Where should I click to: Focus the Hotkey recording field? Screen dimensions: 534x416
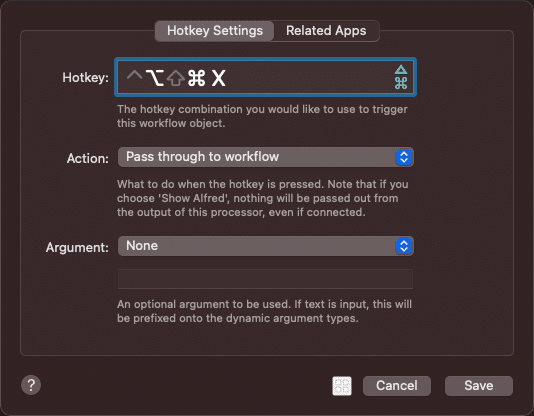[265, 77]
